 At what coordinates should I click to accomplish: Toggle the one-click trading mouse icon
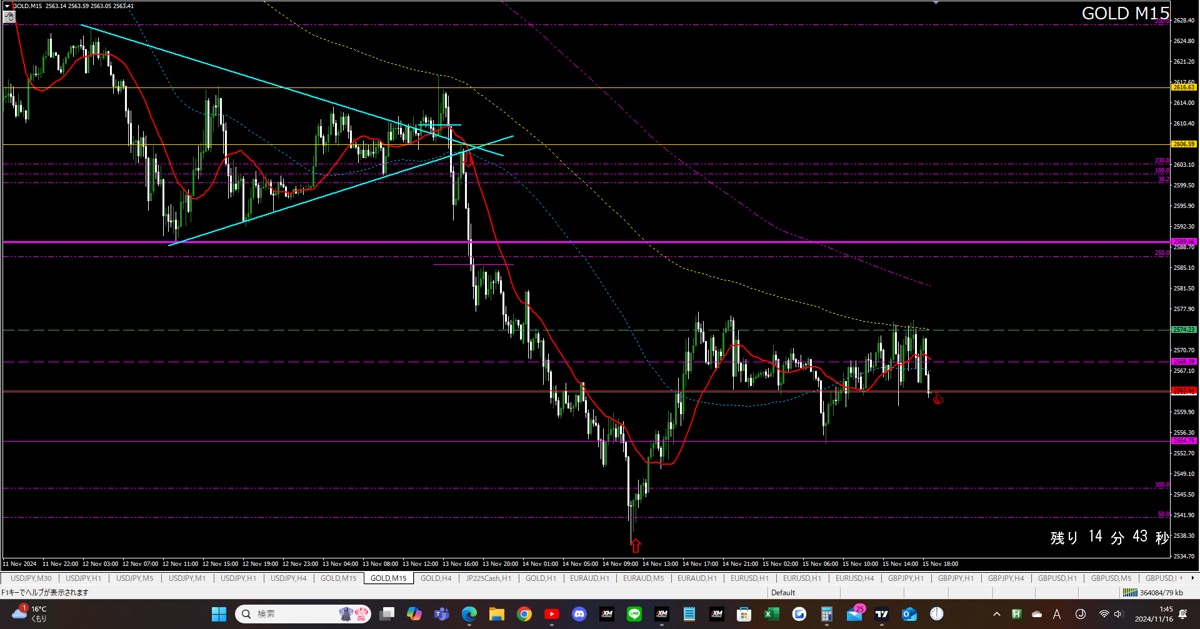[x=8, y=17]
